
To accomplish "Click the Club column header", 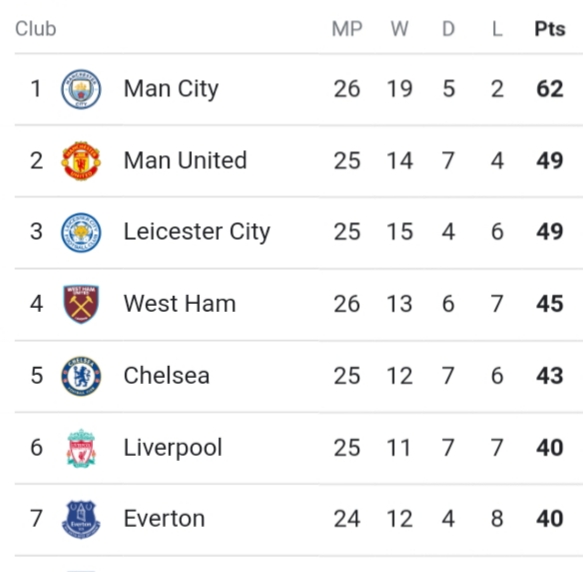I will pyautogui.click(x=36, y=29).
